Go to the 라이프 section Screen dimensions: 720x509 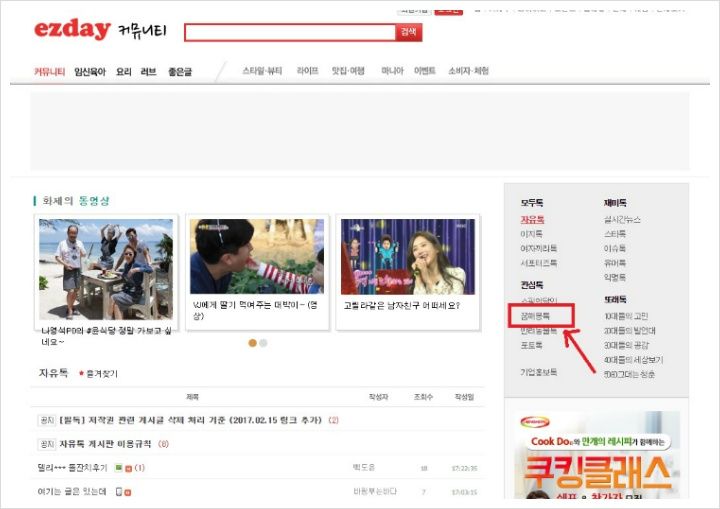(308, 71)
